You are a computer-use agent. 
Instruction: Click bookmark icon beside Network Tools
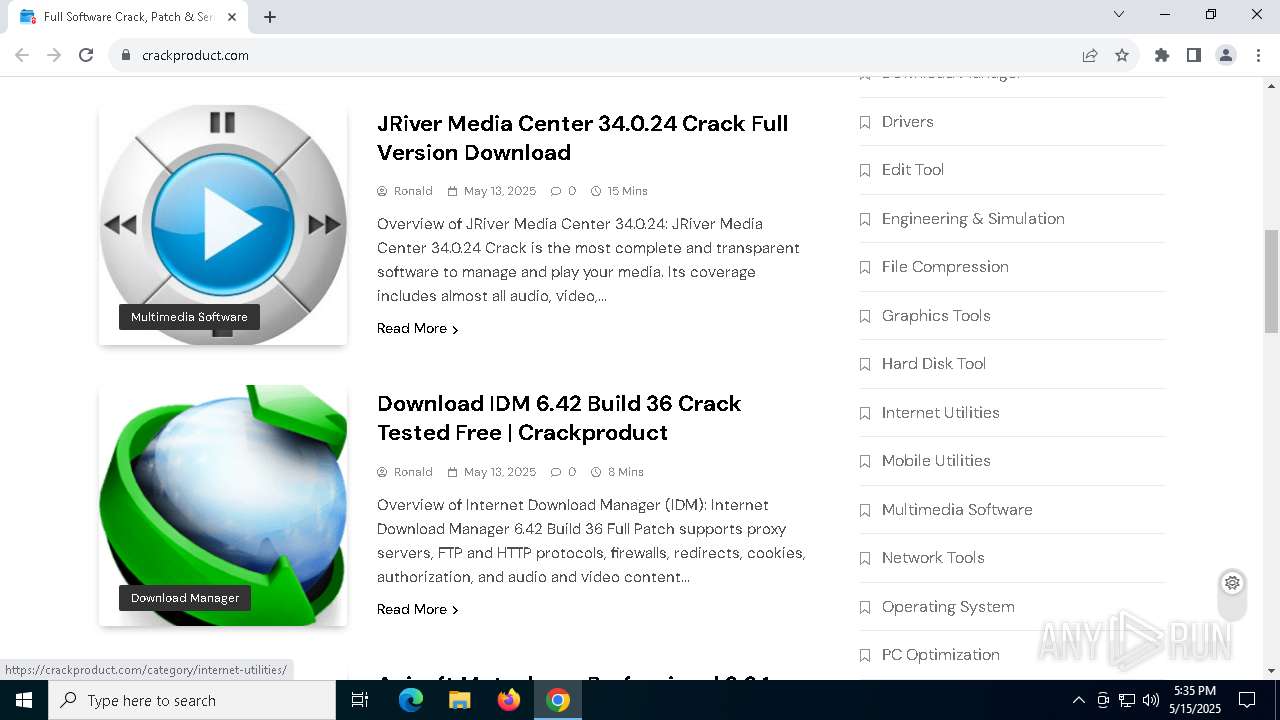[865, 559]
